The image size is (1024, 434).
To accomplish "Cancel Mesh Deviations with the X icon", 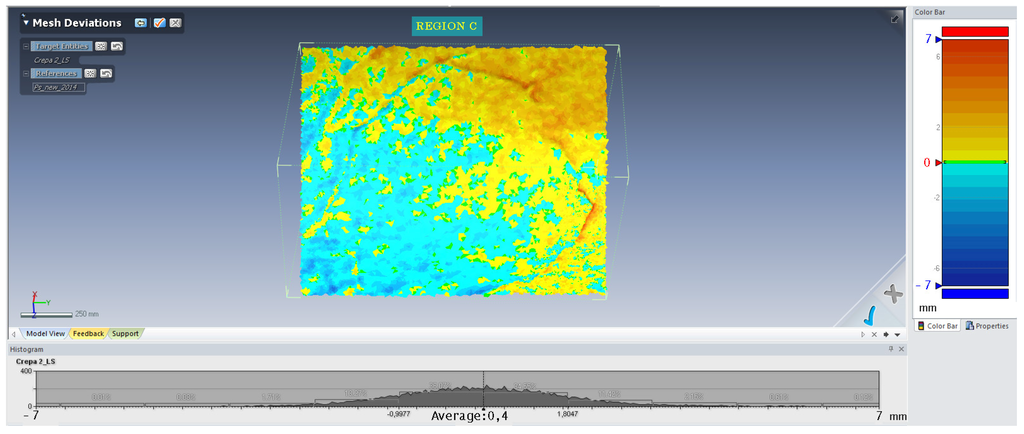I will 175,22.
